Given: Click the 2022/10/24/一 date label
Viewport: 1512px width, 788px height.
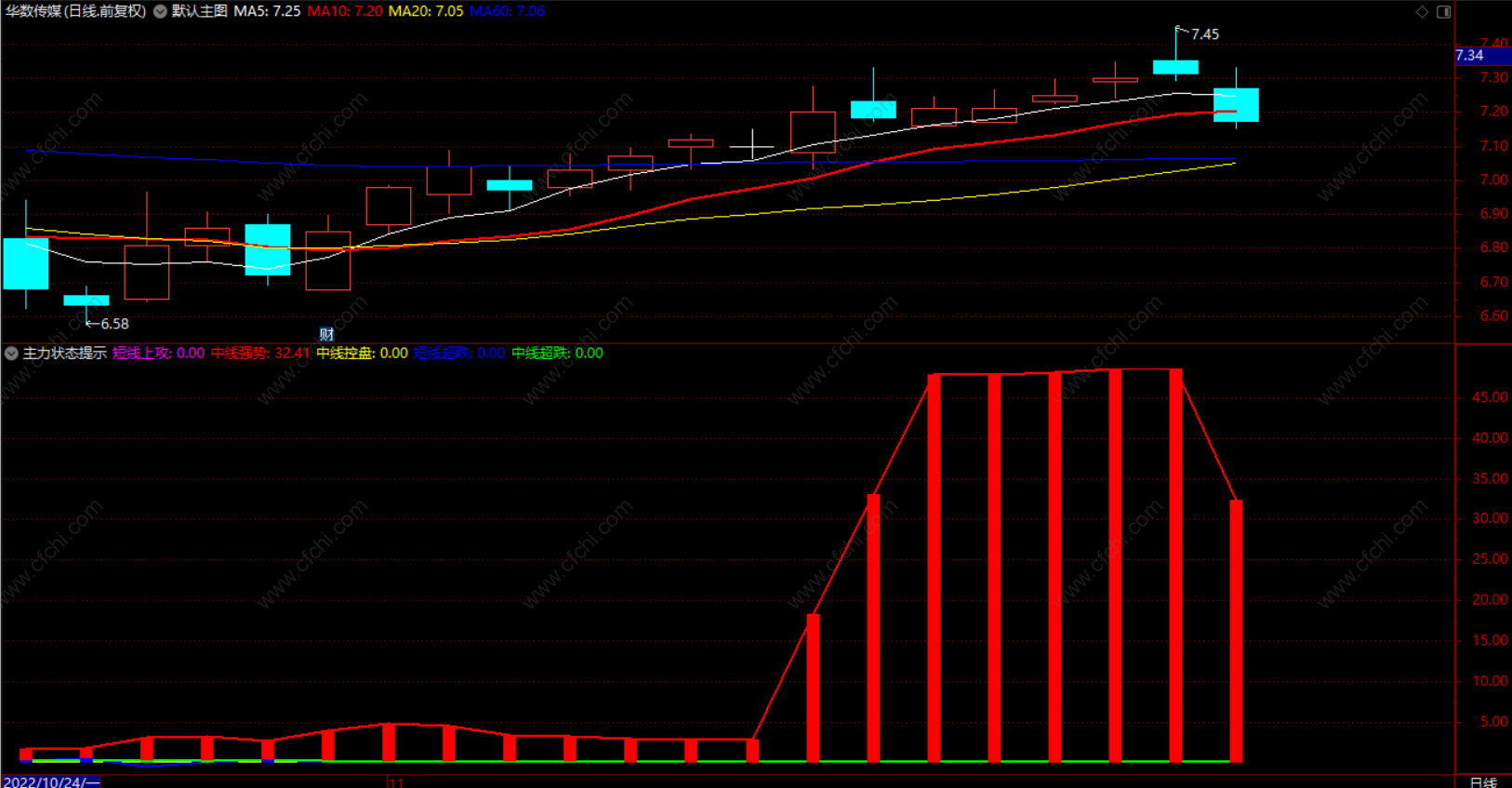Looking at the screenshot, I should [x=51, y=781].
